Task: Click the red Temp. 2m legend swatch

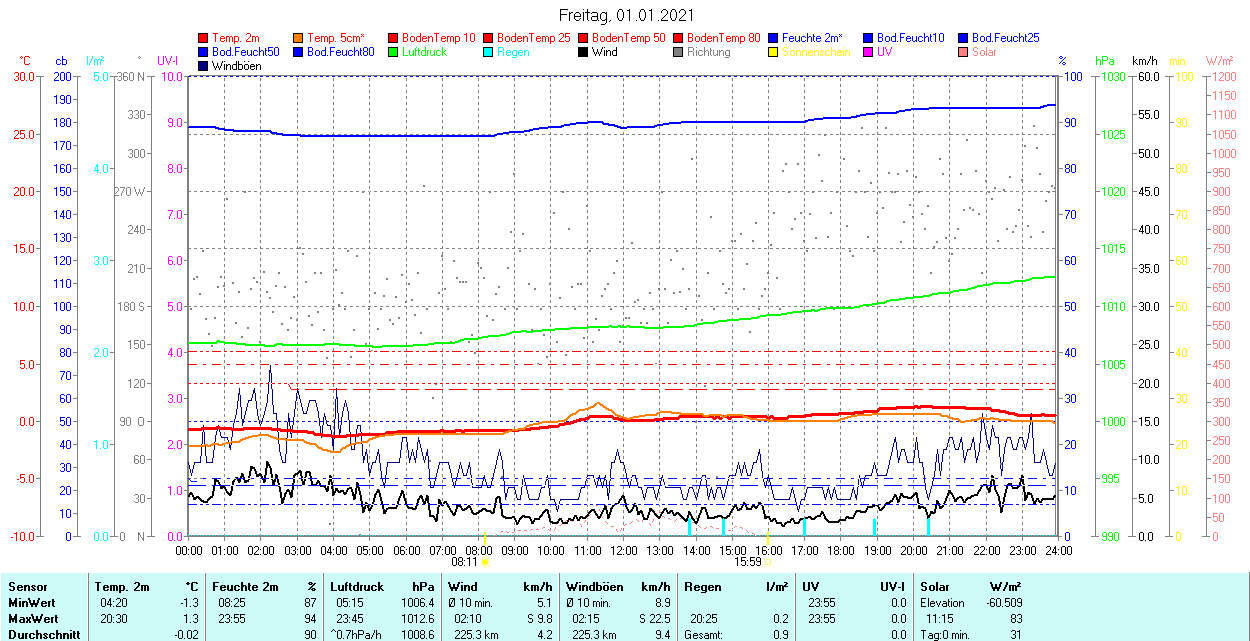Action: (204, 38)
